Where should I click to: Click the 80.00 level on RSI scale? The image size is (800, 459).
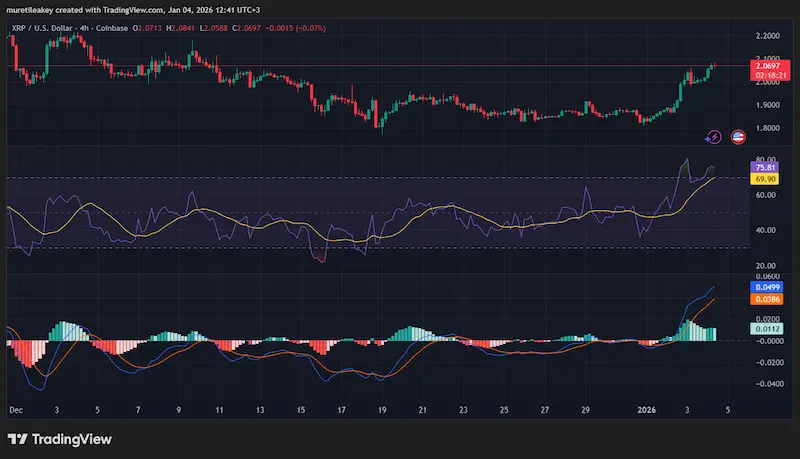768,159
